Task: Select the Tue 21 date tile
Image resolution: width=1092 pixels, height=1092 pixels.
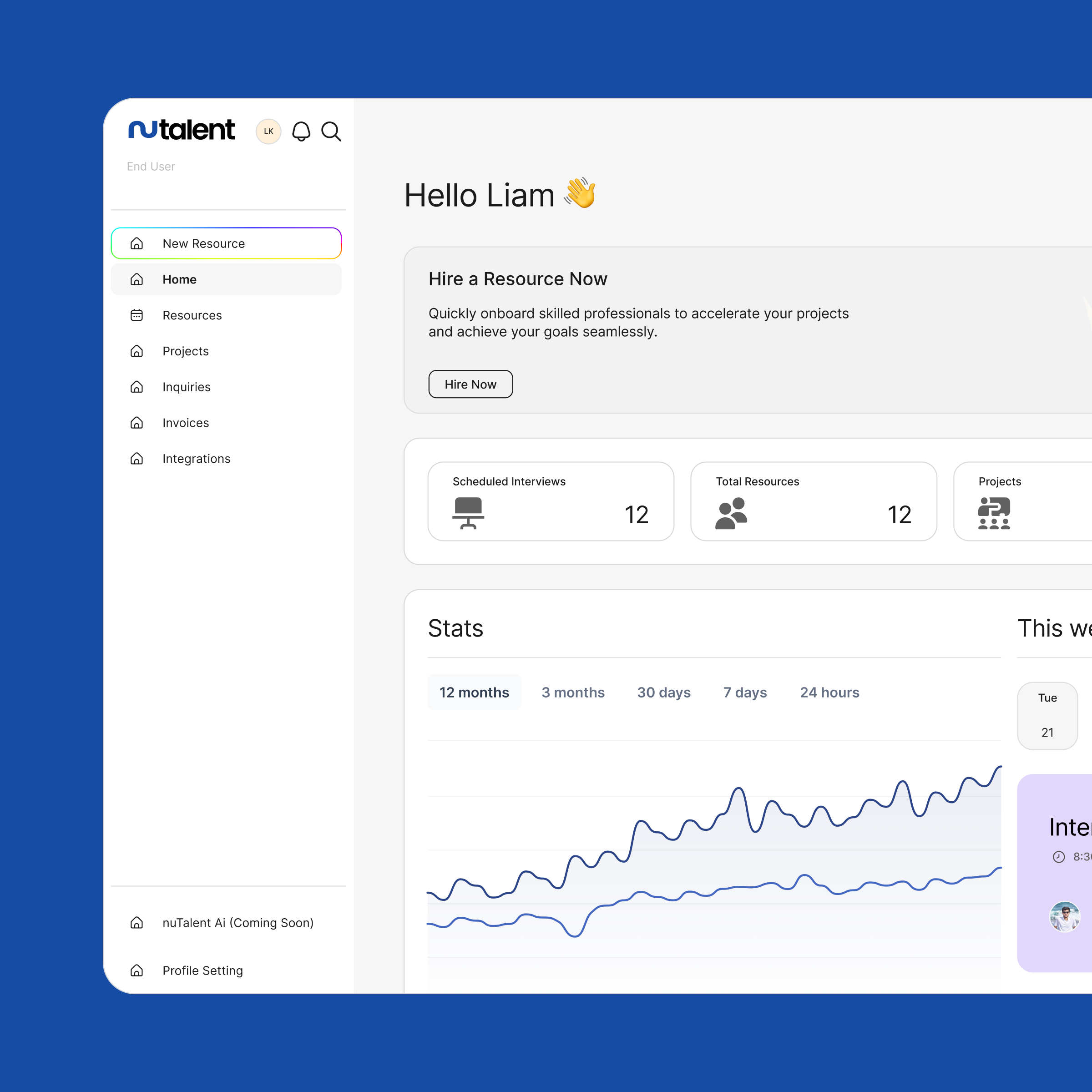Action: [x=1047, y=716]
